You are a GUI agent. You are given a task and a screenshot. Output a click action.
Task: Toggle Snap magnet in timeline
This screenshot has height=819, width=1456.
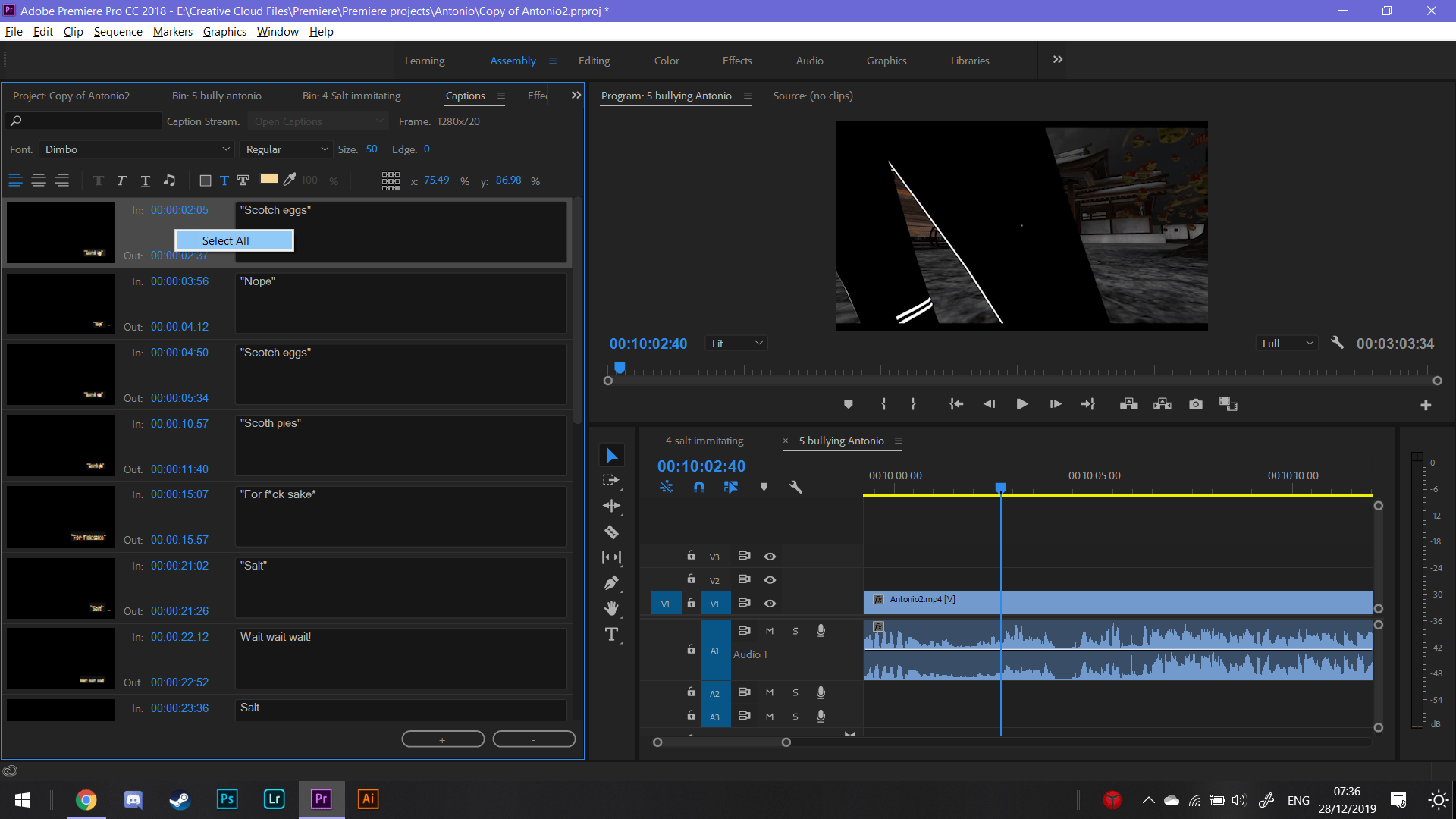click(x=699, y=487)
